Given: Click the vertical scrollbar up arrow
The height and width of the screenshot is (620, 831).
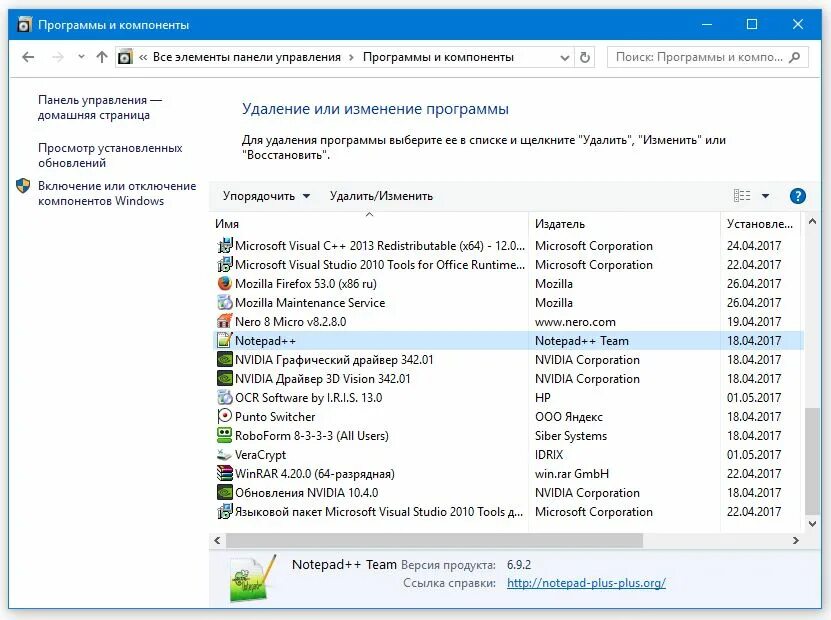Looking at the screenshot, I should [812, 222].
